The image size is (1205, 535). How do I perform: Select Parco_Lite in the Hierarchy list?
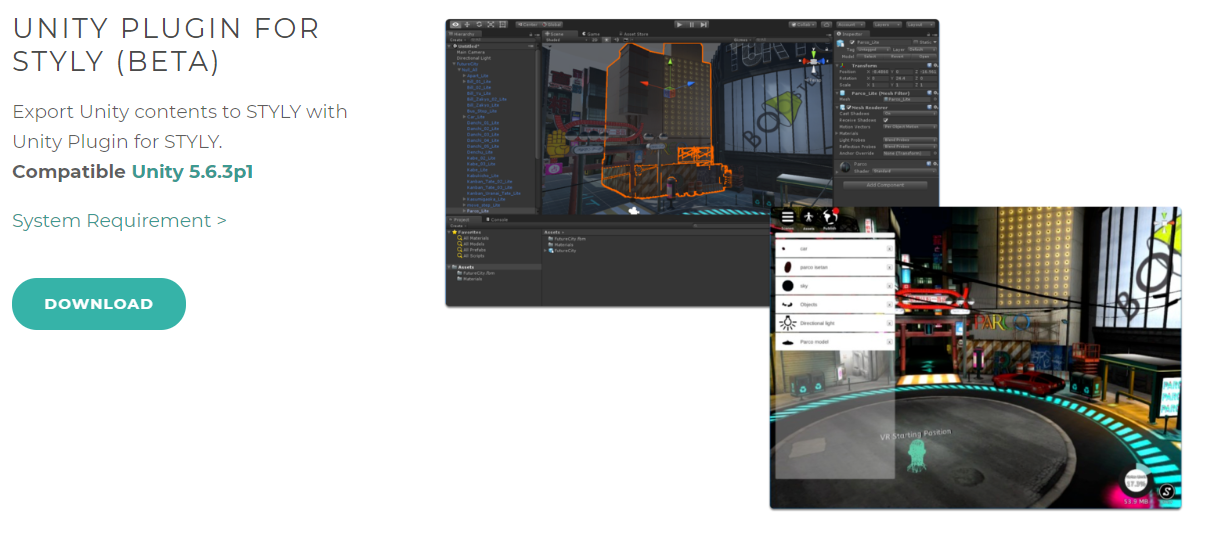coord(478,211)
